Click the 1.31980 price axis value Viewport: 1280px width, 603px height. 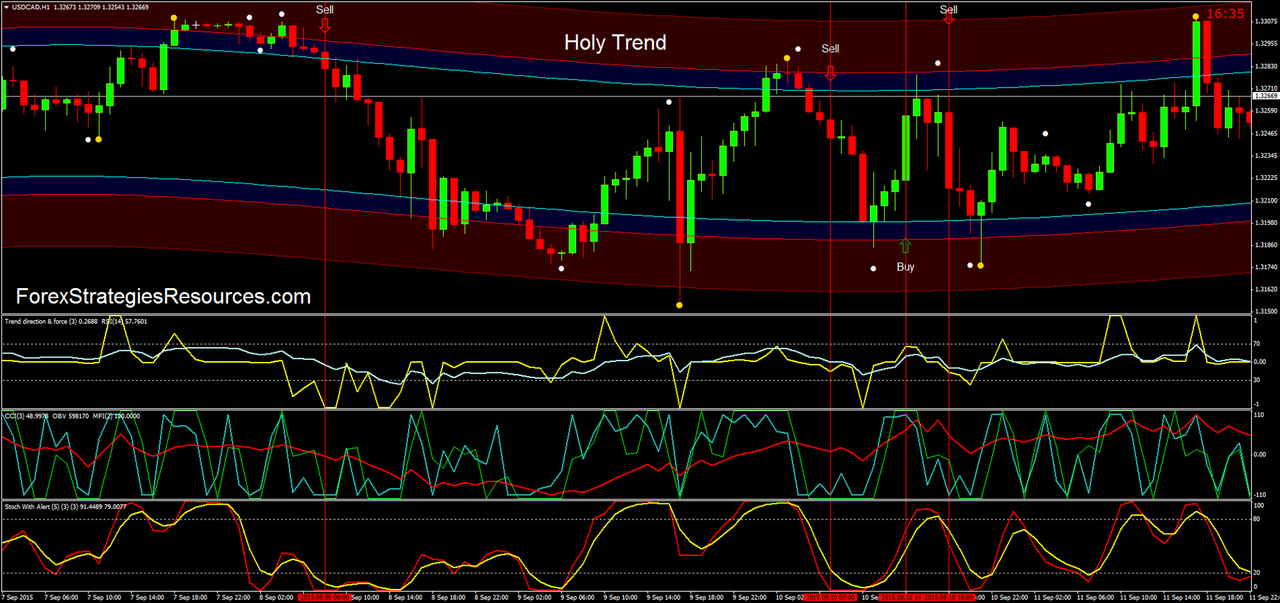(1266, 222)
